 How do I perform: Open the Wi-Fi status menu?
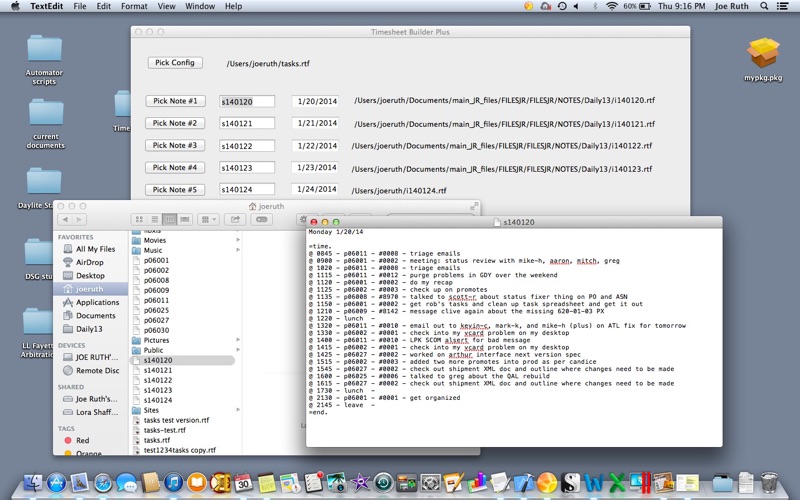coord(611,6)
